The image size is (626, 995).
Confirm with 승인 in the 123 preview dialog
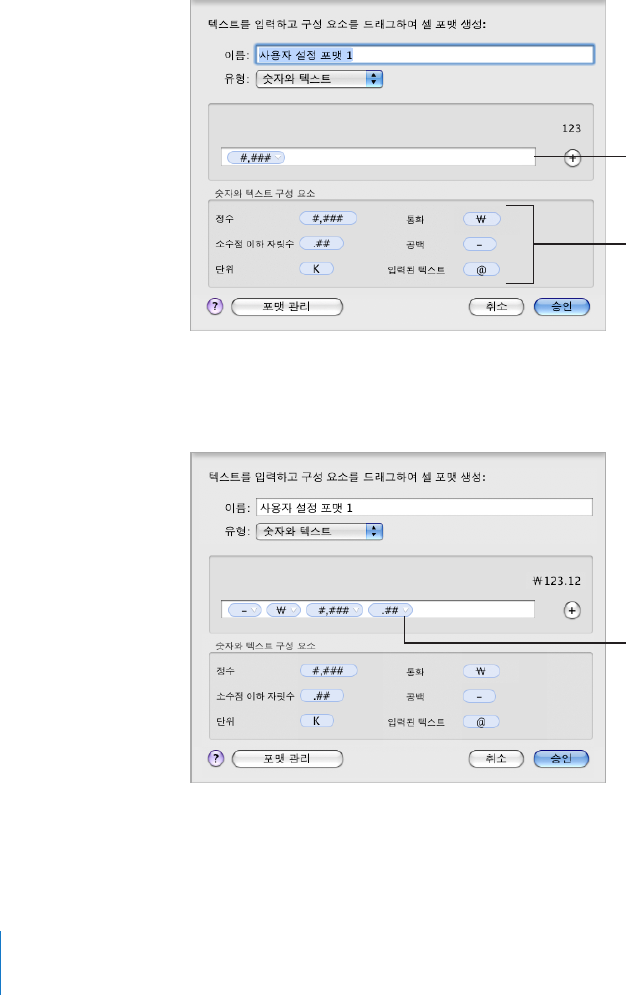point(562,307)
